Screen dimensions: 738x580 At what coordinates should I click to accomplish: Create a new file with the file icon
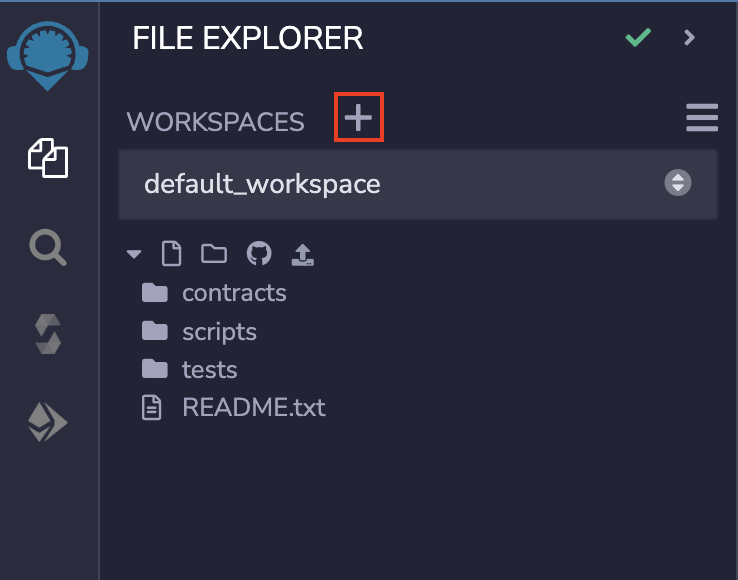click(172, 254)
